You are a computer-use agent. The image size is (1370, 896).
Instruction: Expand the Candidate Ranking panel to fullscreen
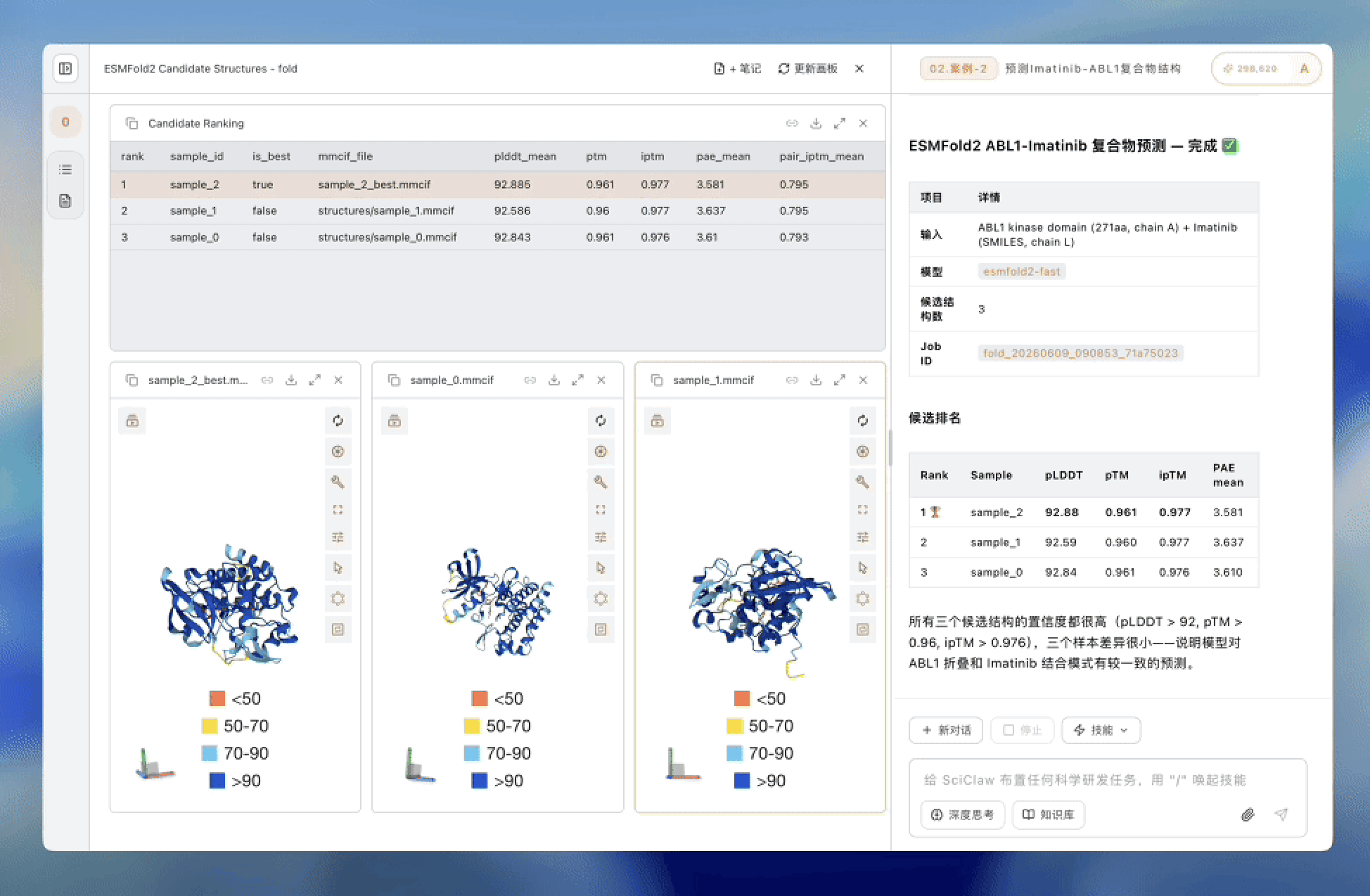point(840,123)
